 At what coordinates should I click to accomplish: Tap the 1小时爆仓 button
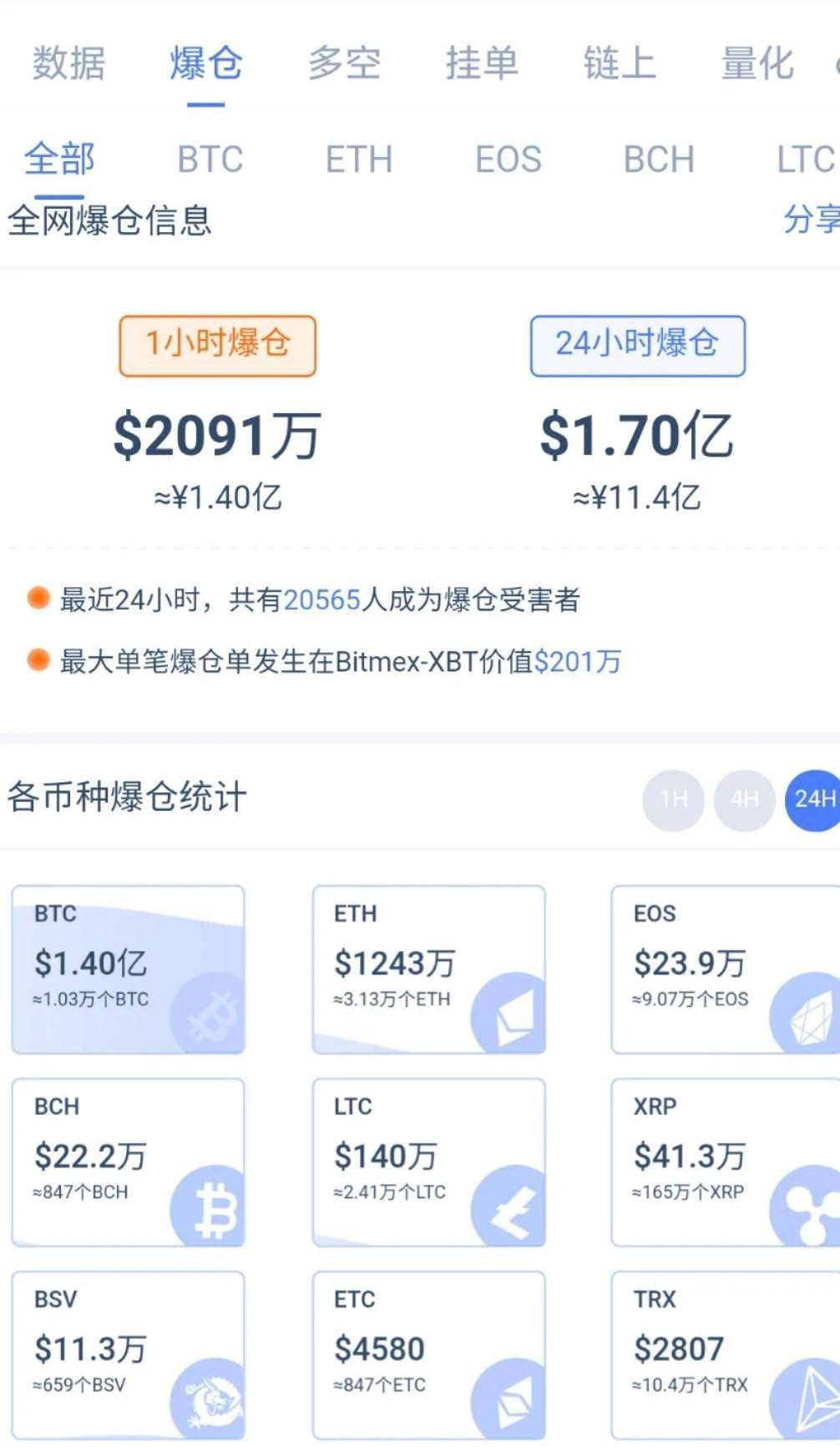(218, 345)
